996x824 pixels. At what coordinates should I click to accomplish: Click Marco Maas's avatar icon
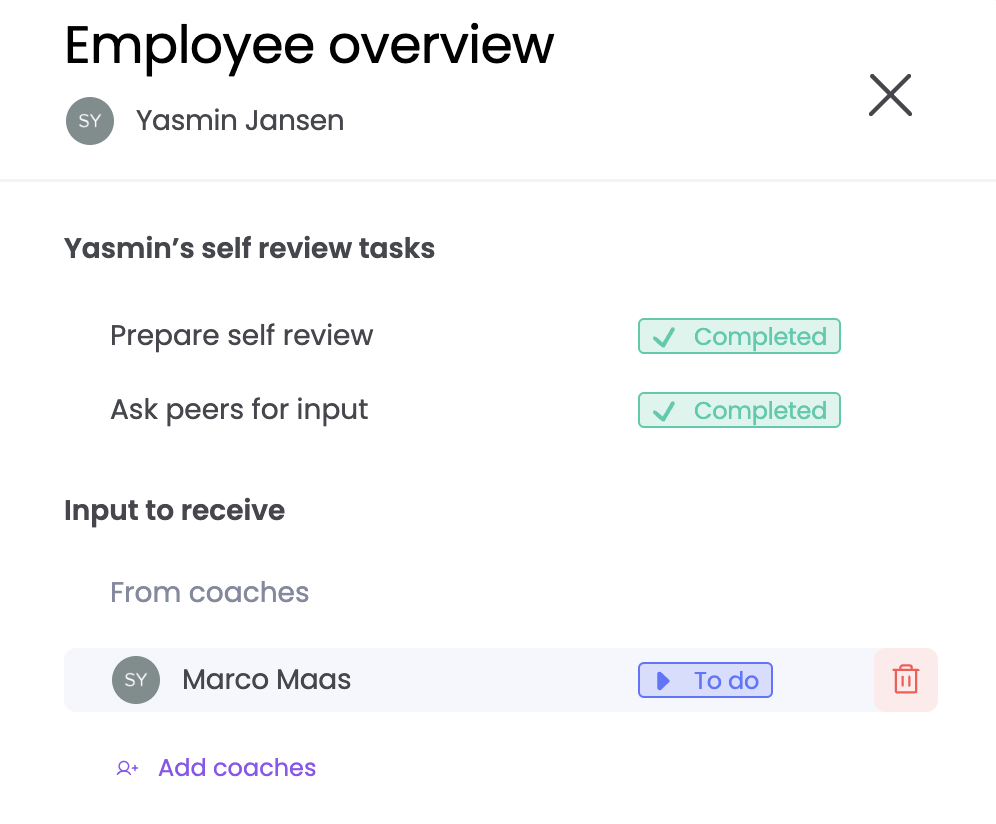pos(136,680)
